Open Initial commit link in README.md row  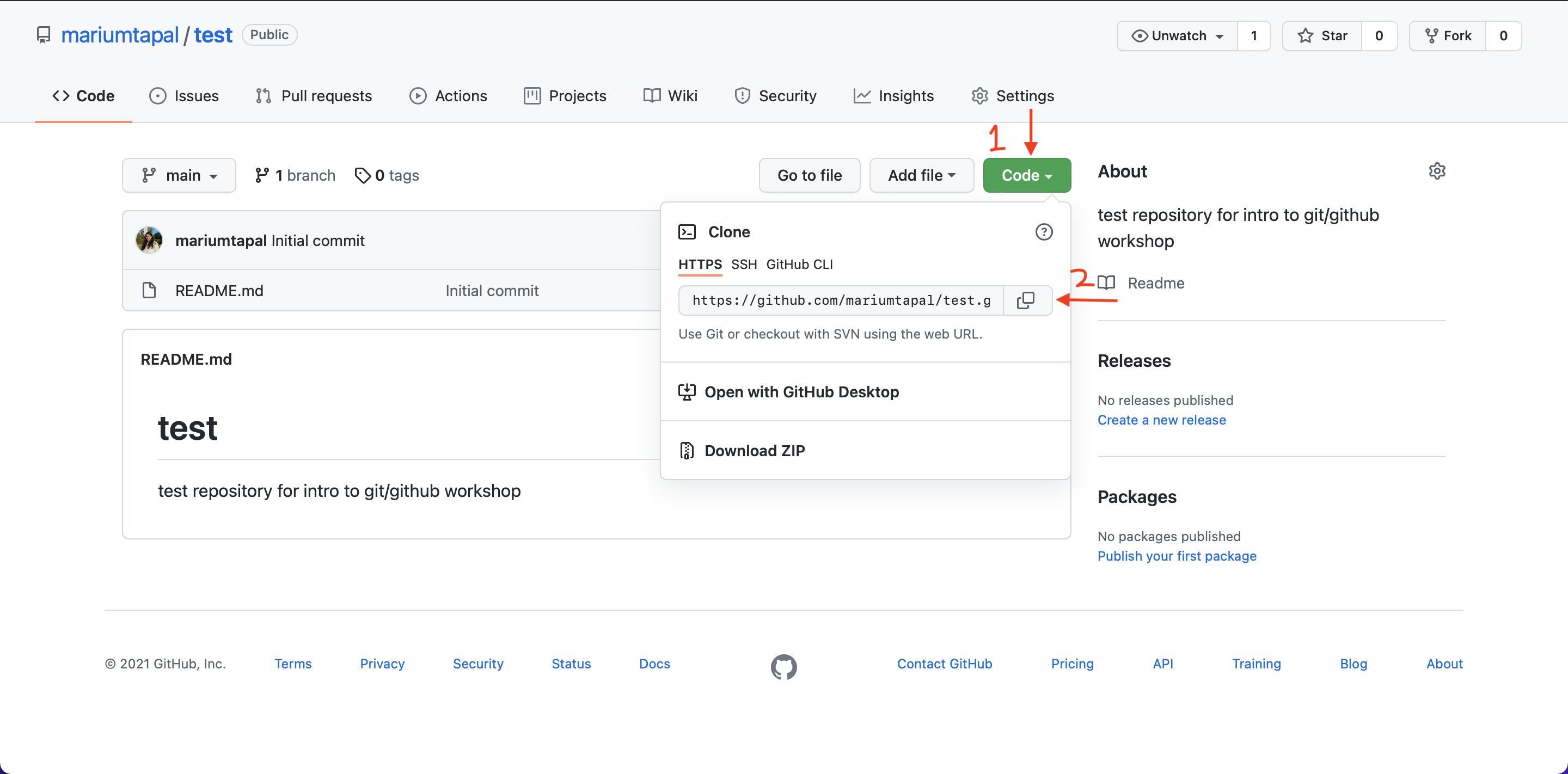tap(492, 291)
